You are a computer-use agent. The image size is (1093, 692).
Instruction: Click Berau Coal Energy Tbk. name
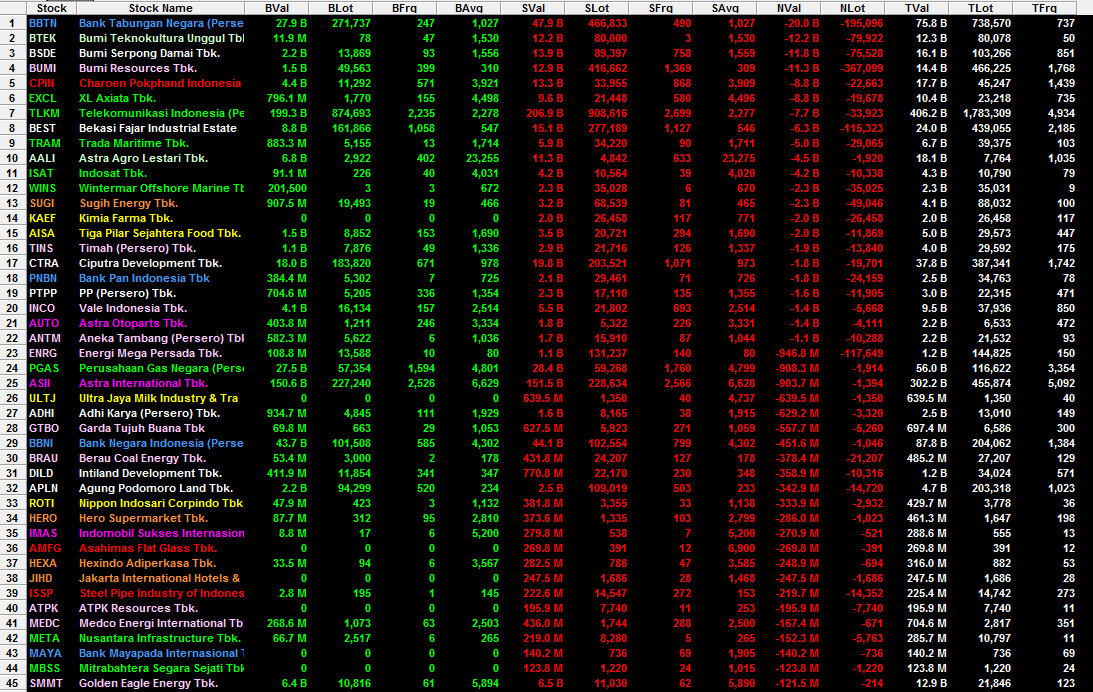pos(142,458)
